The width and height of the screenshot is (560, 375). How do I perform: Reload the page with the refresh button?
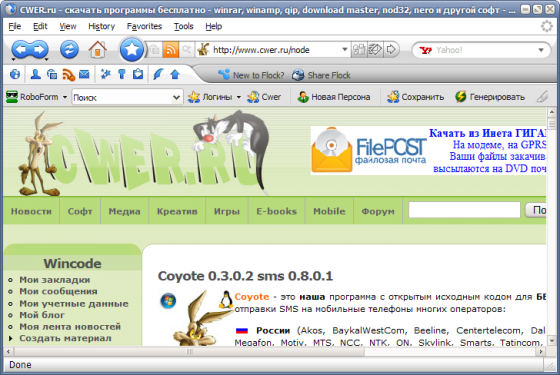tap(69, 49)
